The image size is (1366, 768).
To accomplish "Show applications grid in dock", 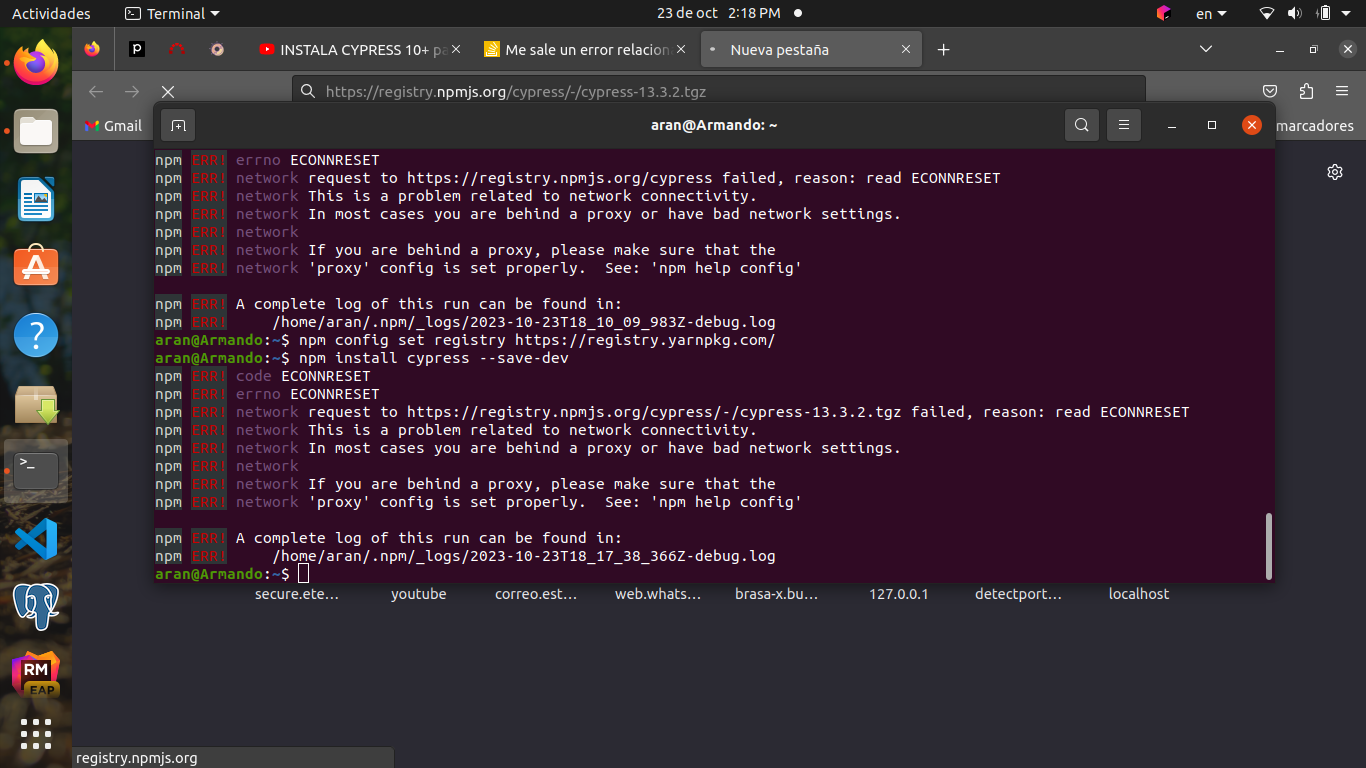I will coord(36,734).
